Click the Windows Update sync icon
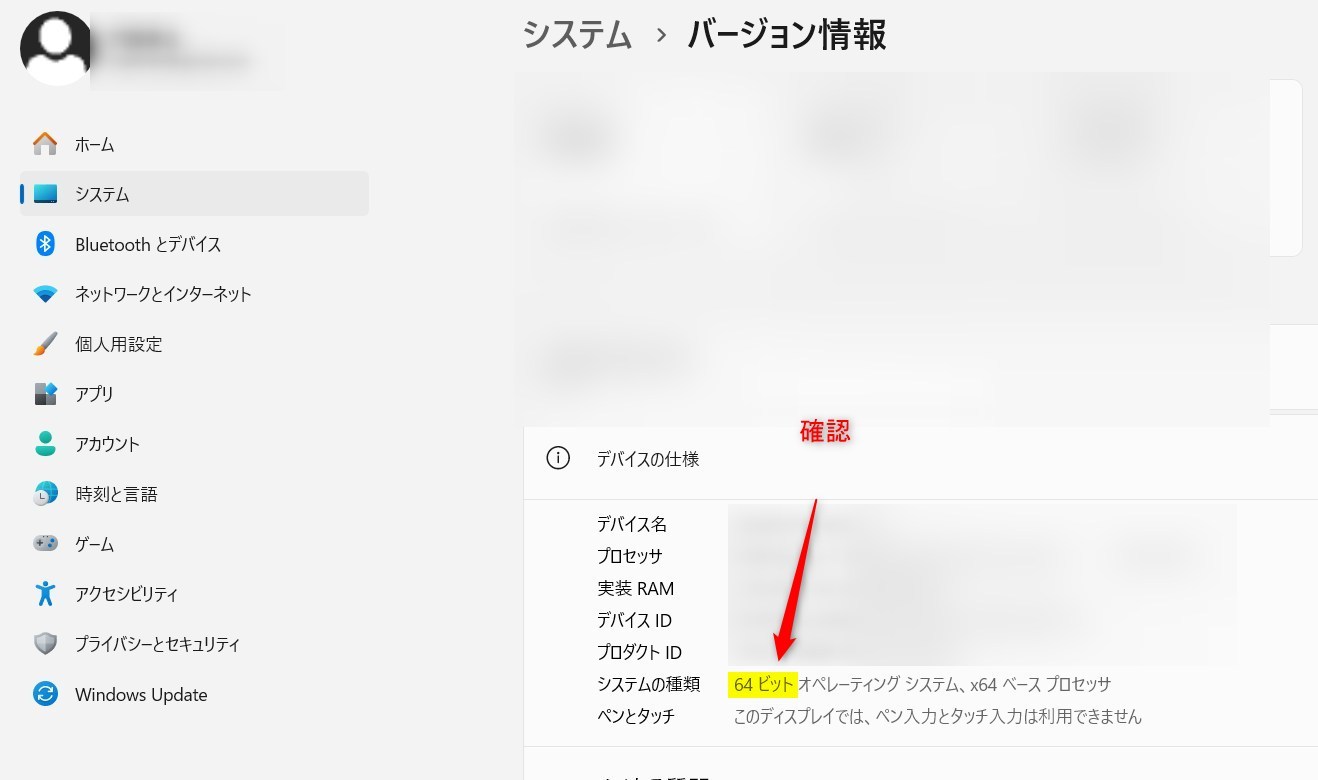The width and height of the screenshot is (1318, 780). coord(45,694)
